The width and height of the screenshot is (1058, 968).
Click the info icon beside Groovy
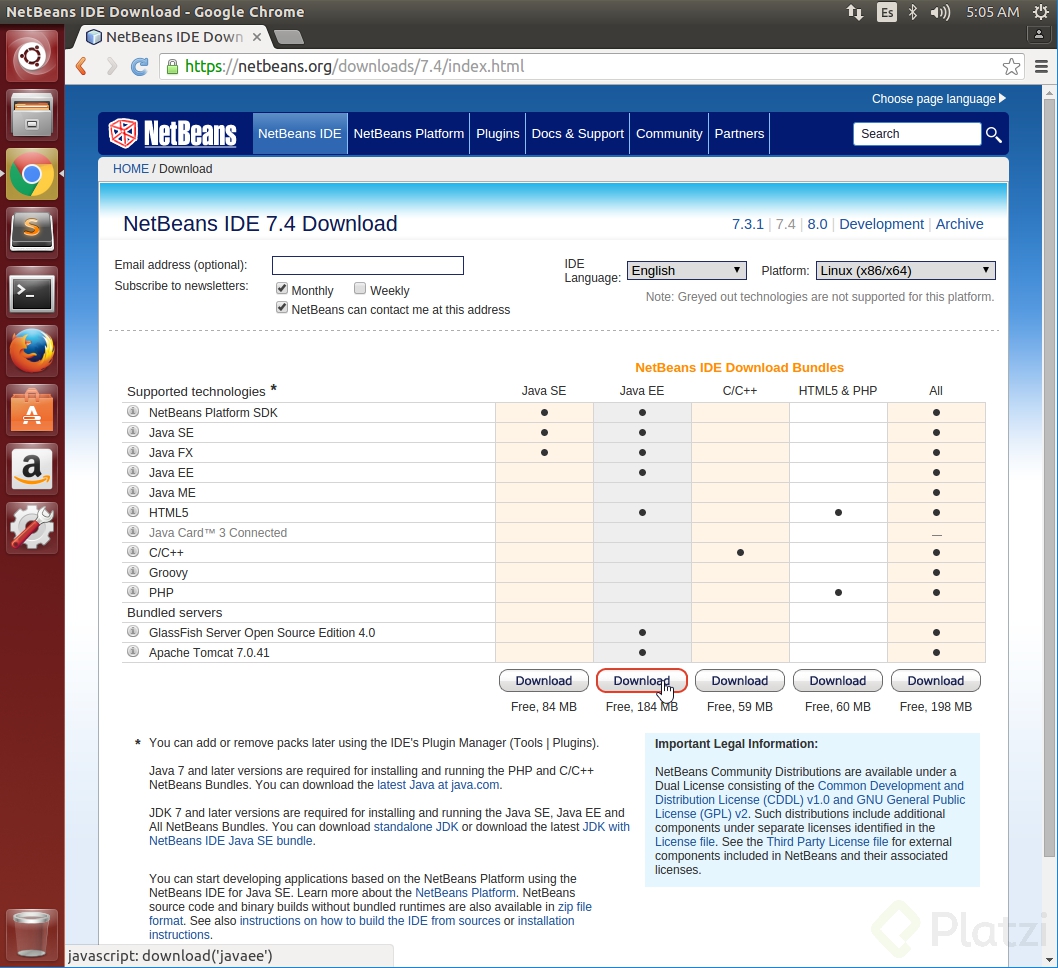tap(133, 571)
